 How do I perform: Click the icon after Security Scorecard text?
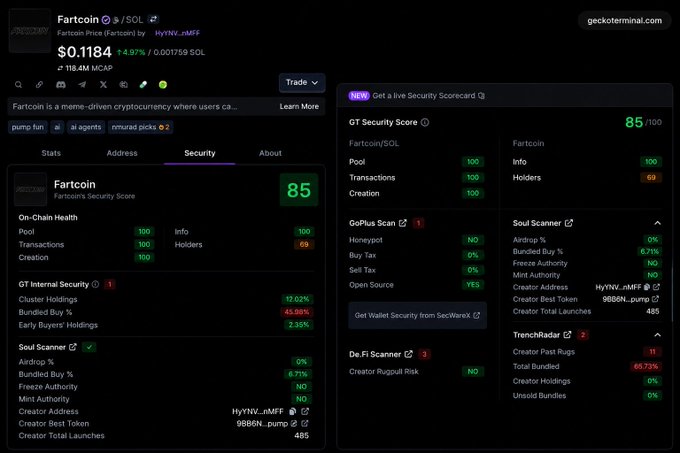(x=481, y=95)
